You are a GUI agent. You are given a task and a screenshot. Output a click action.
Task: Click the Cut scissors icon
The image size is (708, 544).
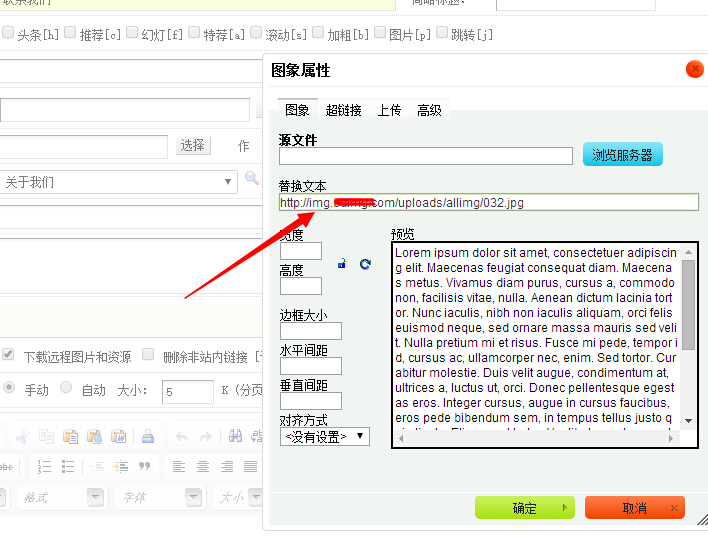(22, 437)
